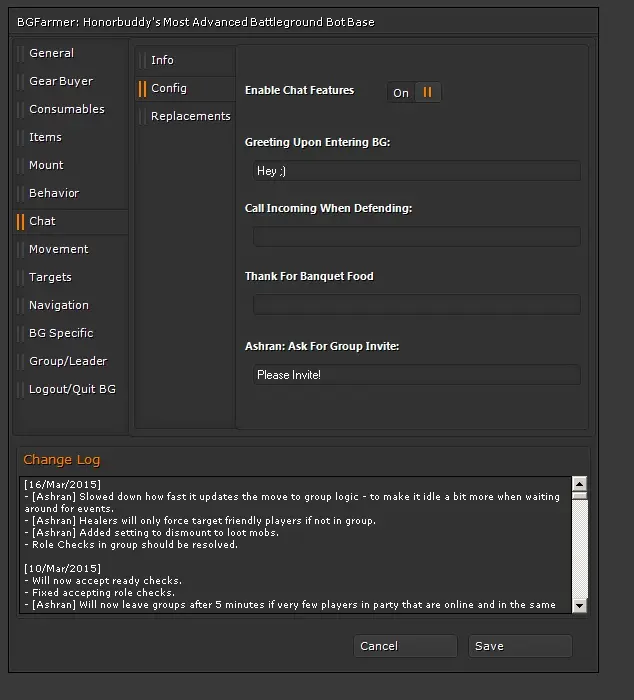This screenshot has height=700, width=634.
Task: Cancel the settings changes
Action: (405, 646)
